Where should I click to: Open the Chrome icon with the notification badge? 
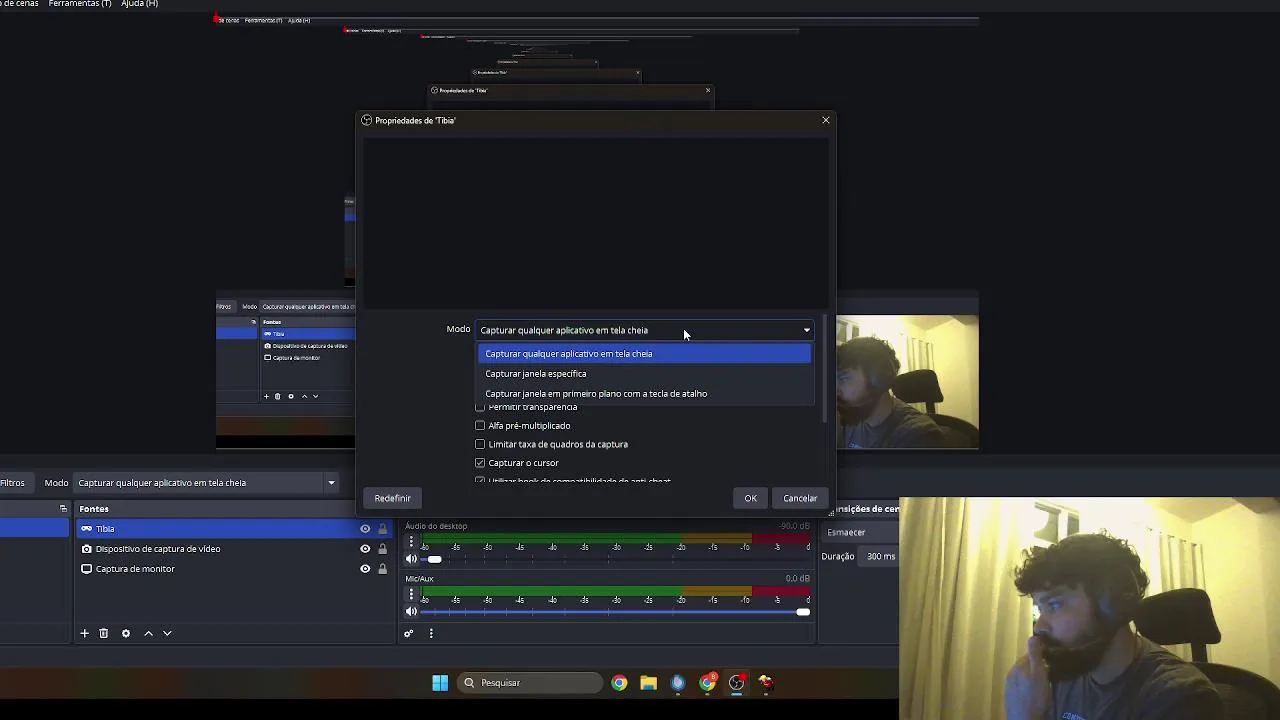point(708,683)
